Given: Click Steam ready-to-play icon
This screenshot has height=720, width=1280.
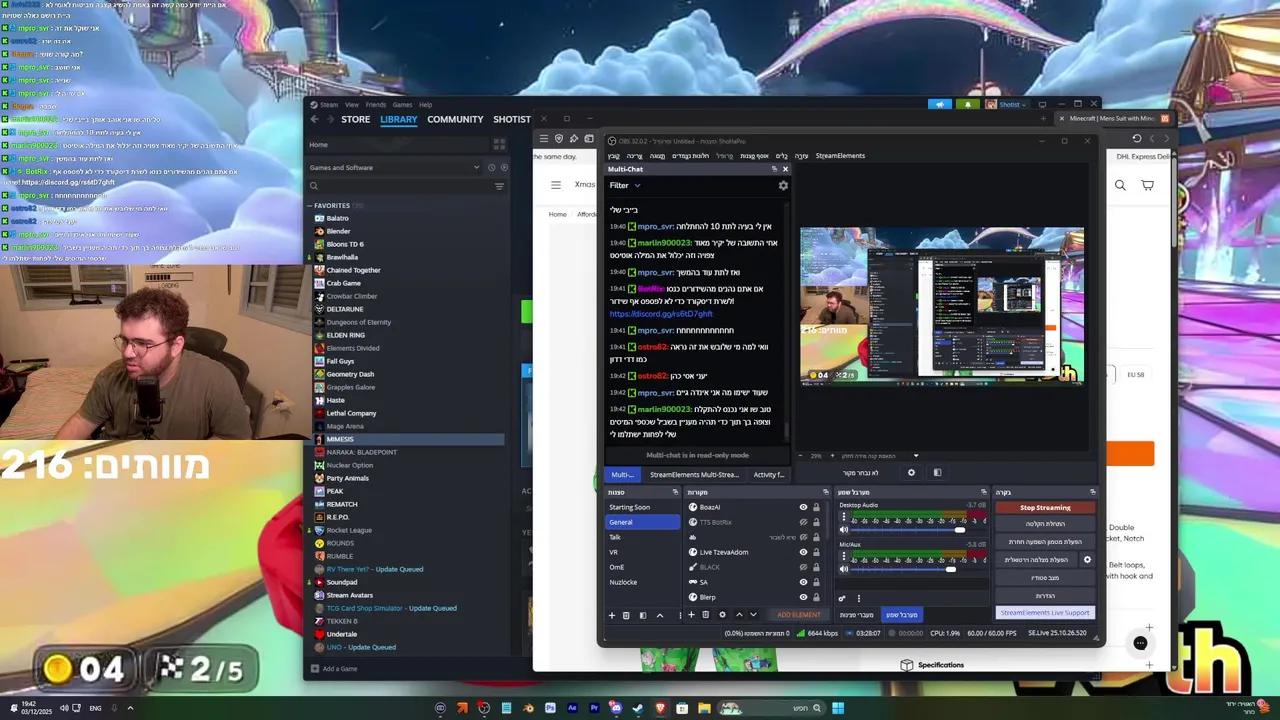Looking at the screenshot, I should [x=504, y=167].
